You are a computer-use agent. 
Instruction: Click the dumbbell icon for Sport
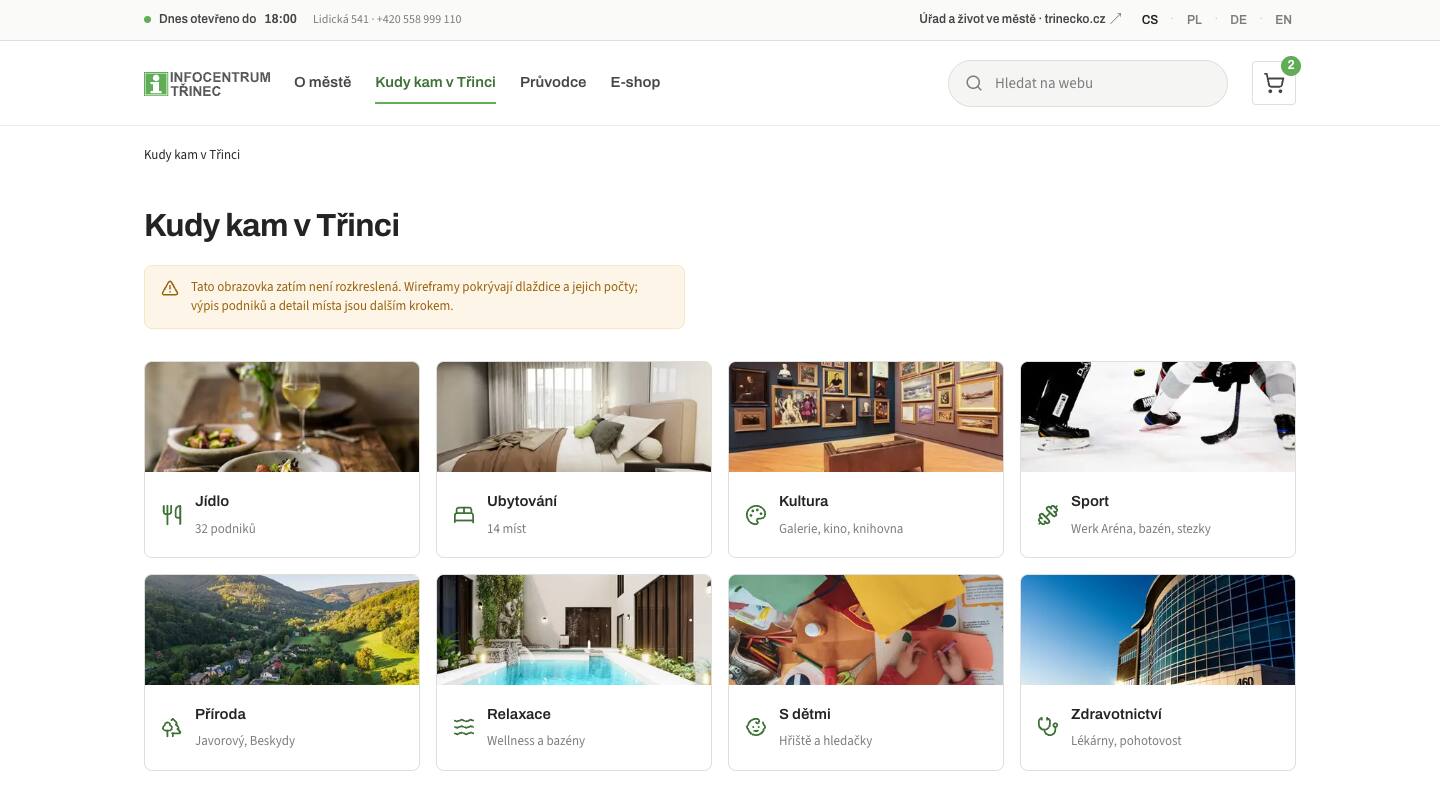coord(1048,515)
